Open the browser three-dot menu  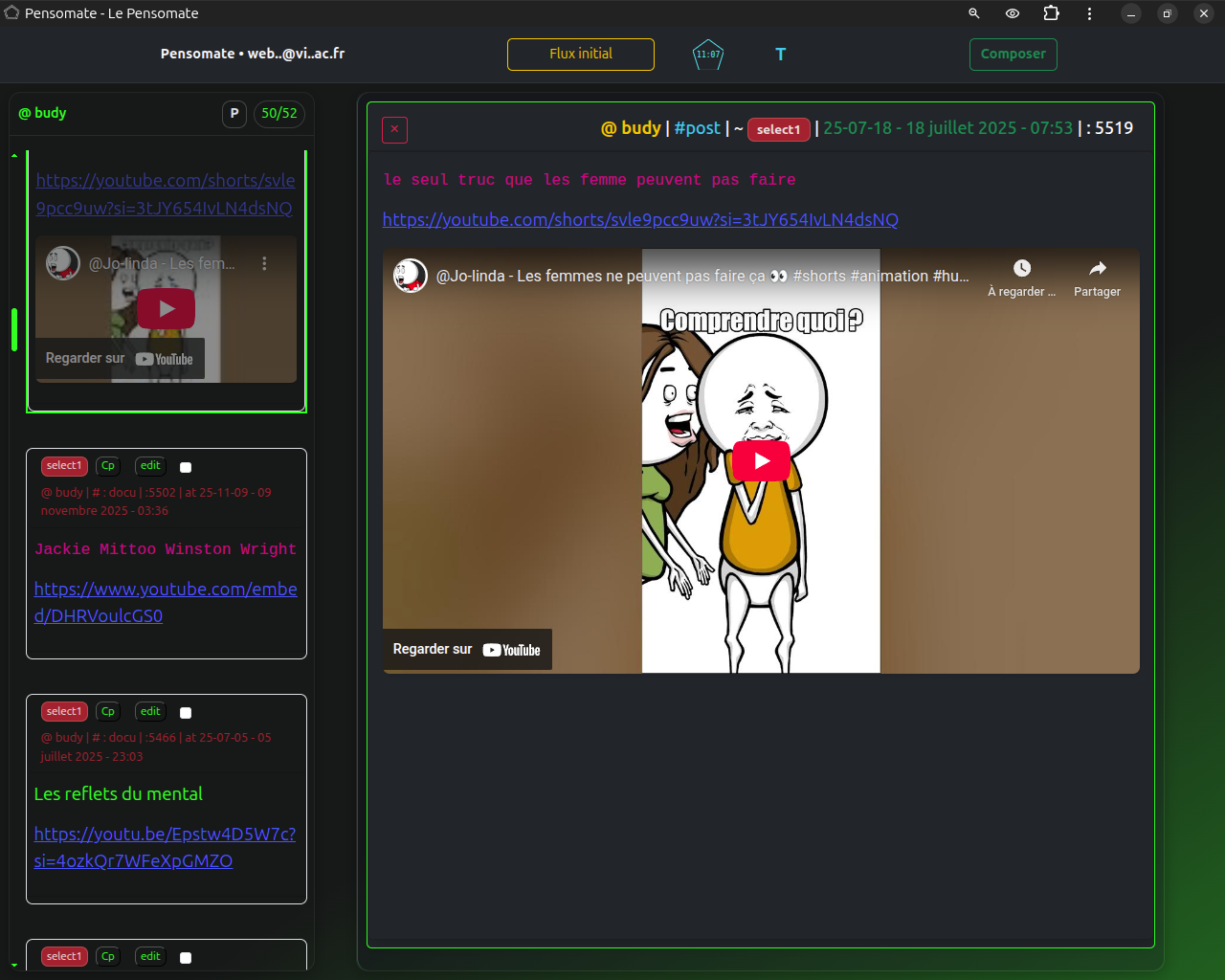pyautogui.click(x=1089, y=13)
